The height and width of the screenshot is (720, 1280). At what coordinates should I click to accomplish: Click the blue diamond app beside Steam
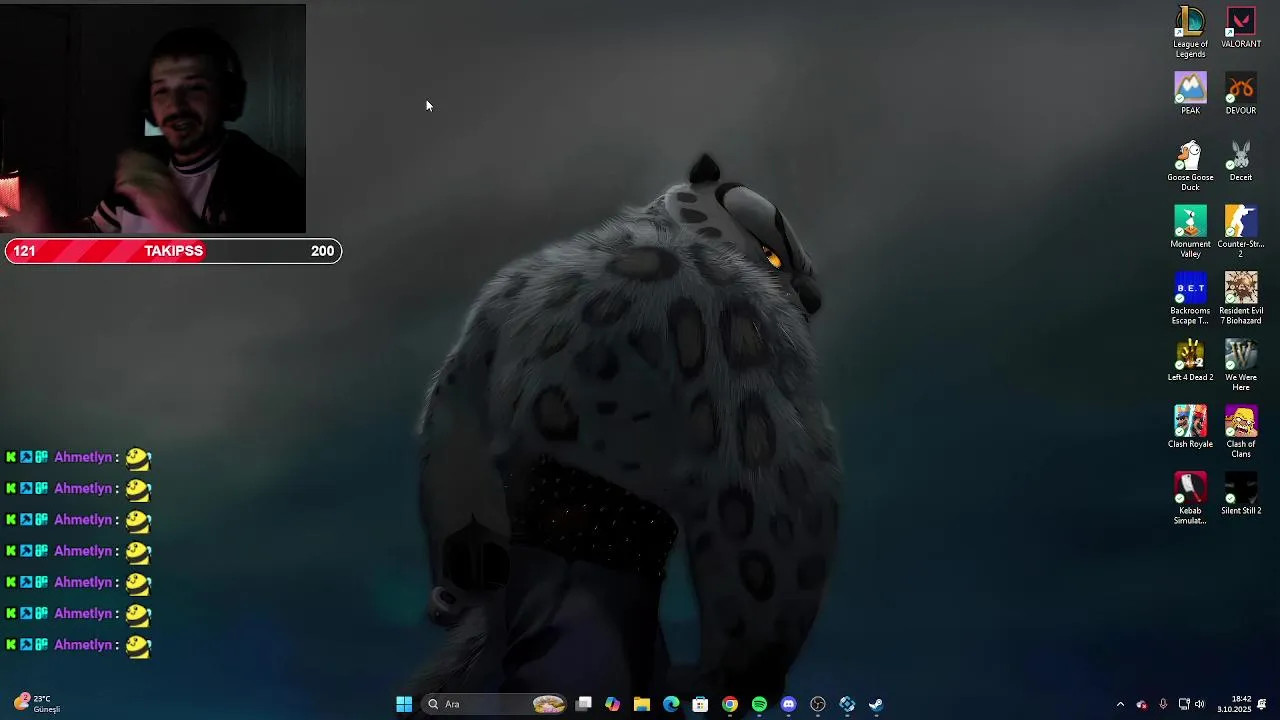tap(847, 704)
